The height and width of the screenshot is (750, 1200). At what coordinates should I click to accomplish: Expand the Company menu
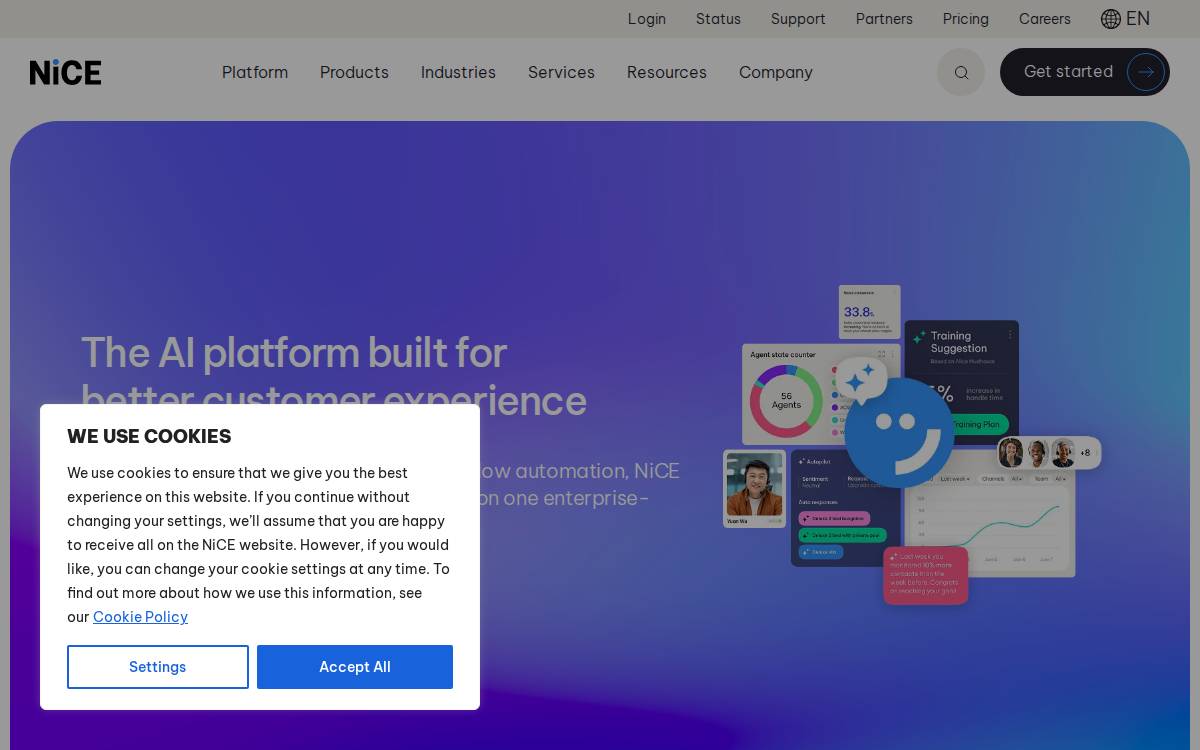pyautogui.click(x=776, y=72)
